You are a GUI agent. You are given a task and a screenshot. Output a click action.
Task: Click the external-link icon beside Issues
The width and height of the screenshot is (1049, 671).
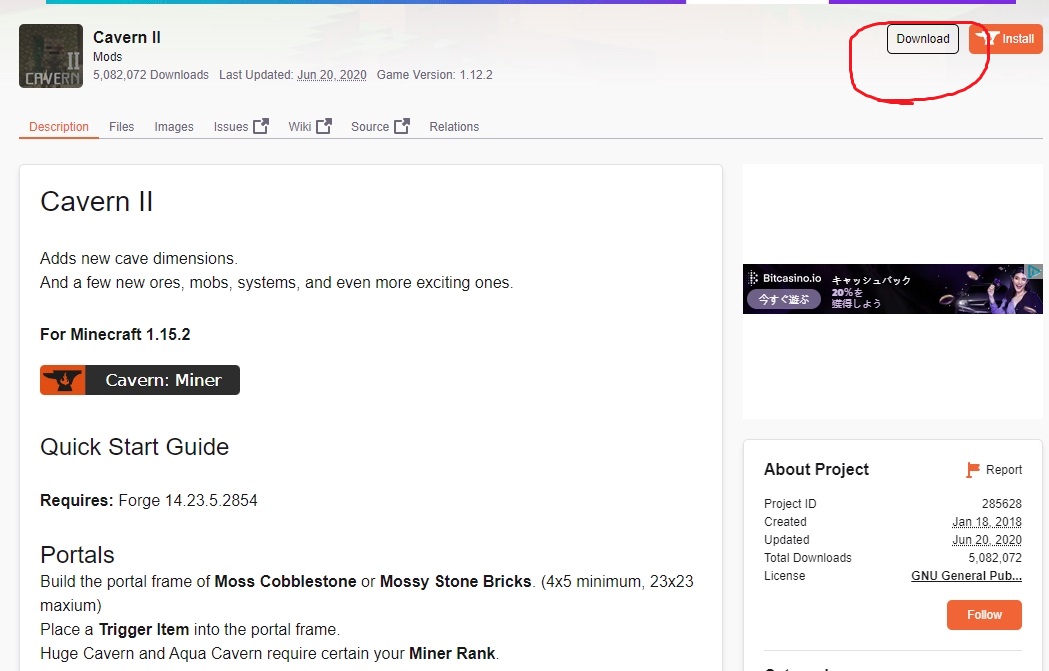point(261,126)
